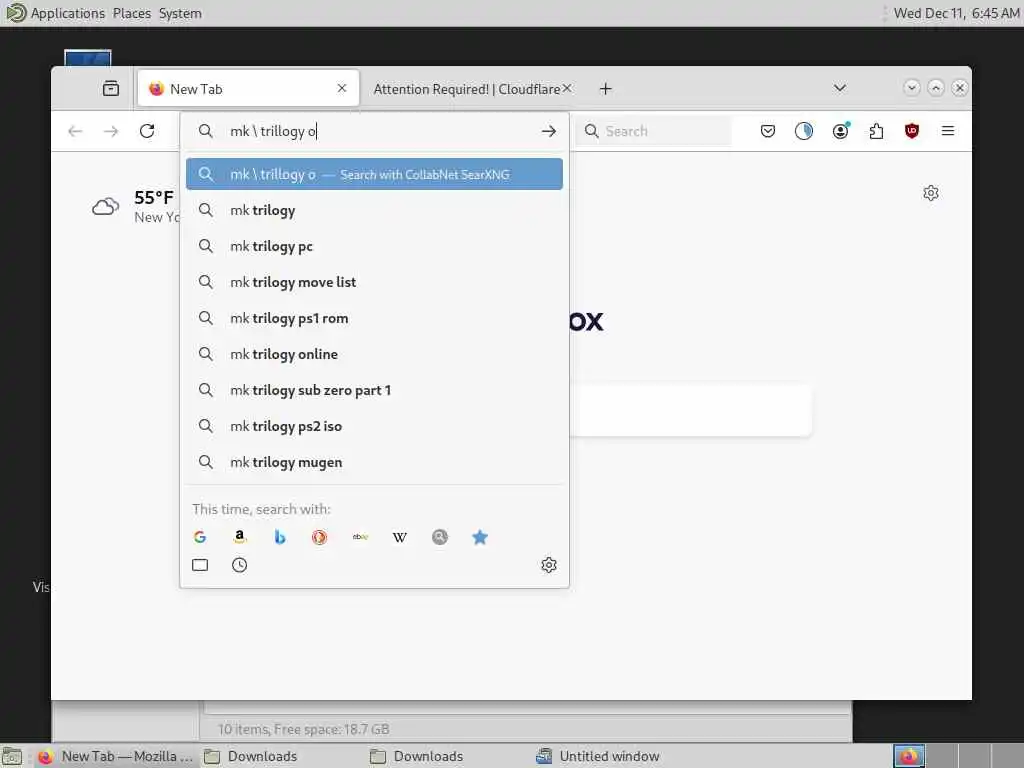
Task: Go back to the previous page
Action: click(75, 131)
